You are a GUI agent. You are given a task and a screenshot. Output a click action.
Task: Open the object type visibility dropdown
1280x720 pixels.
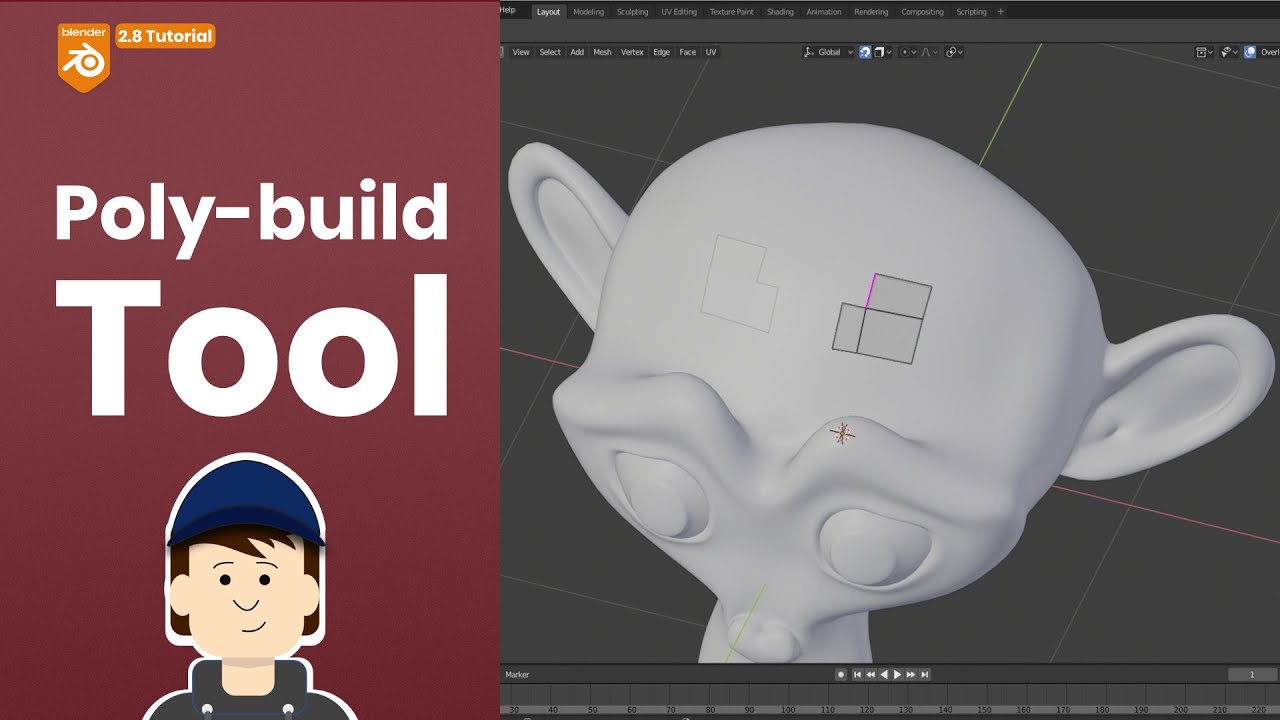(1205, 52)
